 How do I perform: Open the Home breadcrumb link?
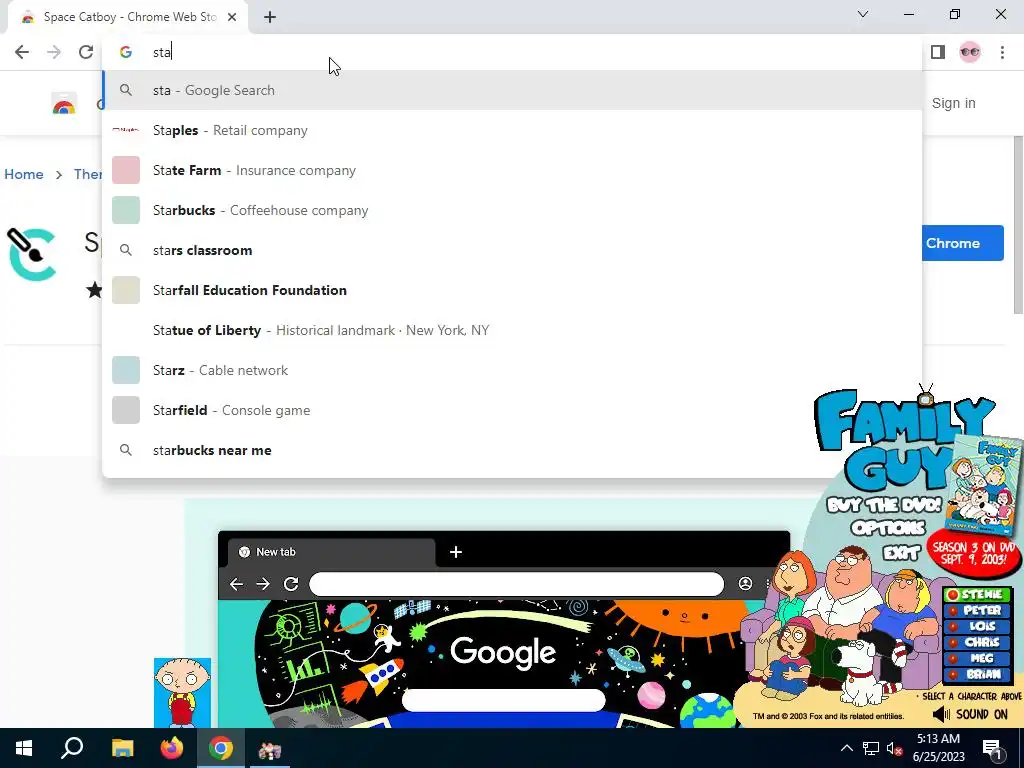24,174
